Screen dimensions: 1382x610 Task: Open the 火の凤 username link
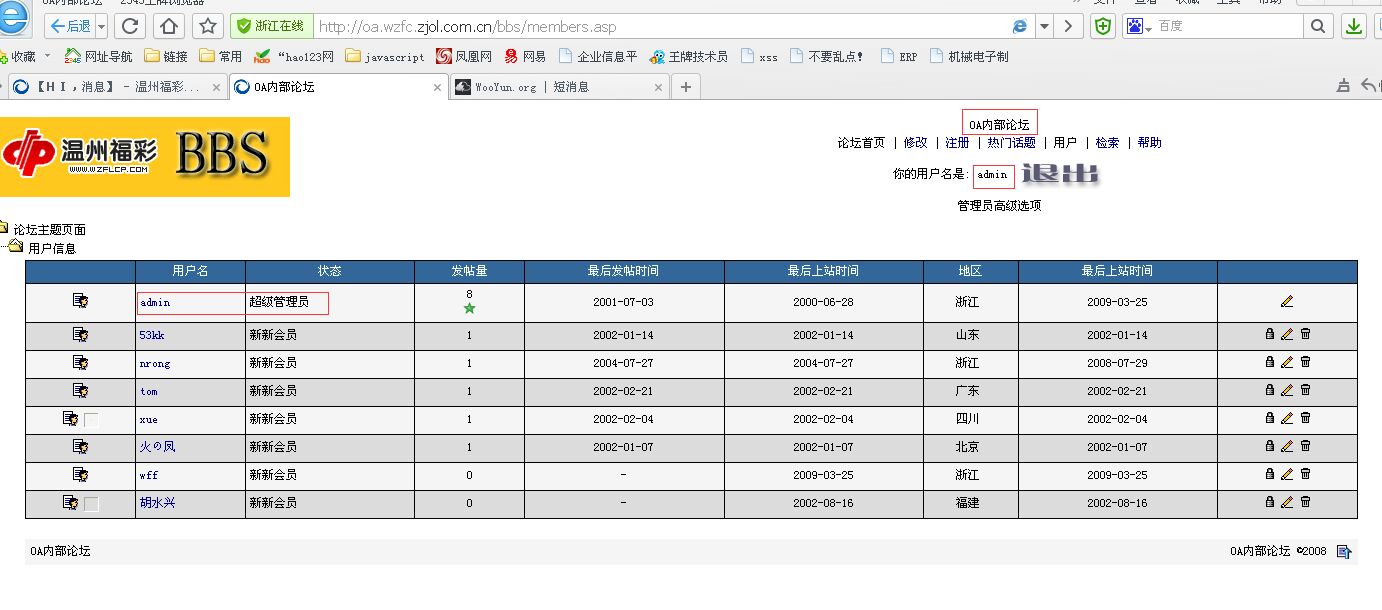coord(157,446)
